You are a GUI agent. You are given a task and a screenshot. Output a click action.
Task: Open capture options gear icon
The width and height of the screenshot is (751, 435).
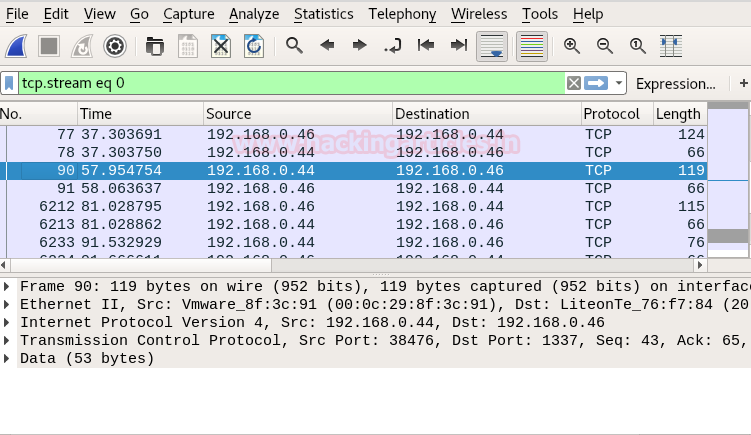point(115,46)
